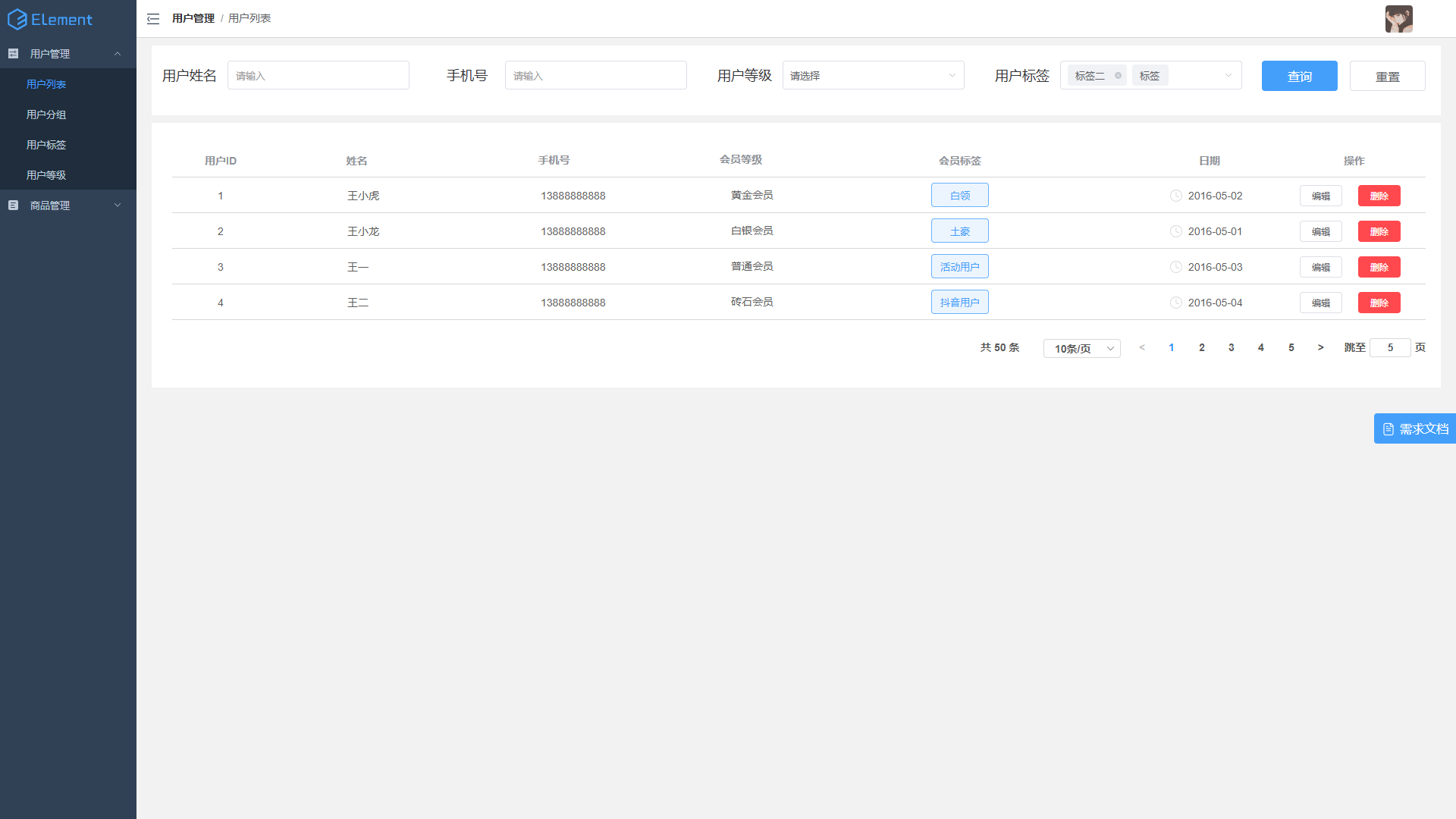Click the 商品管理 menu icon
This screenshot has width=1456, height=819.
pos(13,206)
